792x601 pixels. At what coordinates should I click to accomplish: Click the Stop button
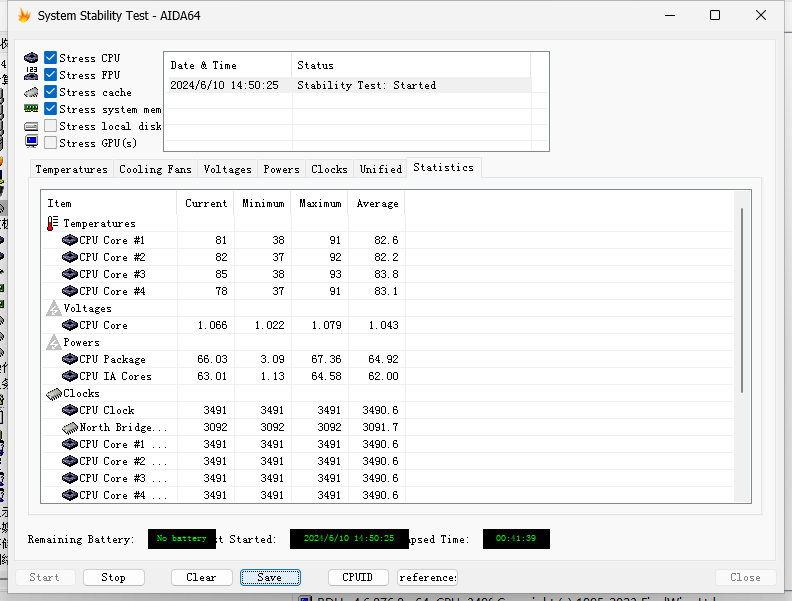[114, 577]
